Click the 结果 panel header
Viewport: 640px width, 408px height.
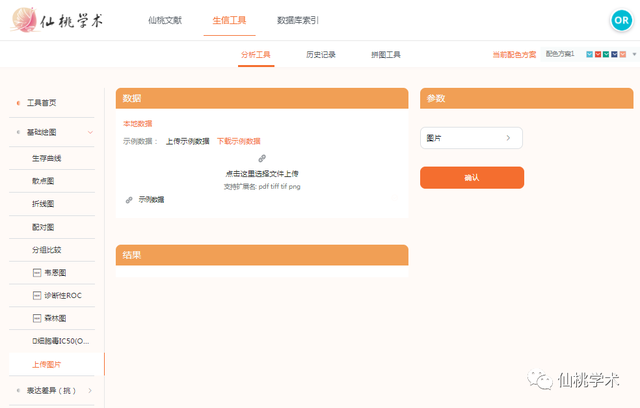[262, 255]
